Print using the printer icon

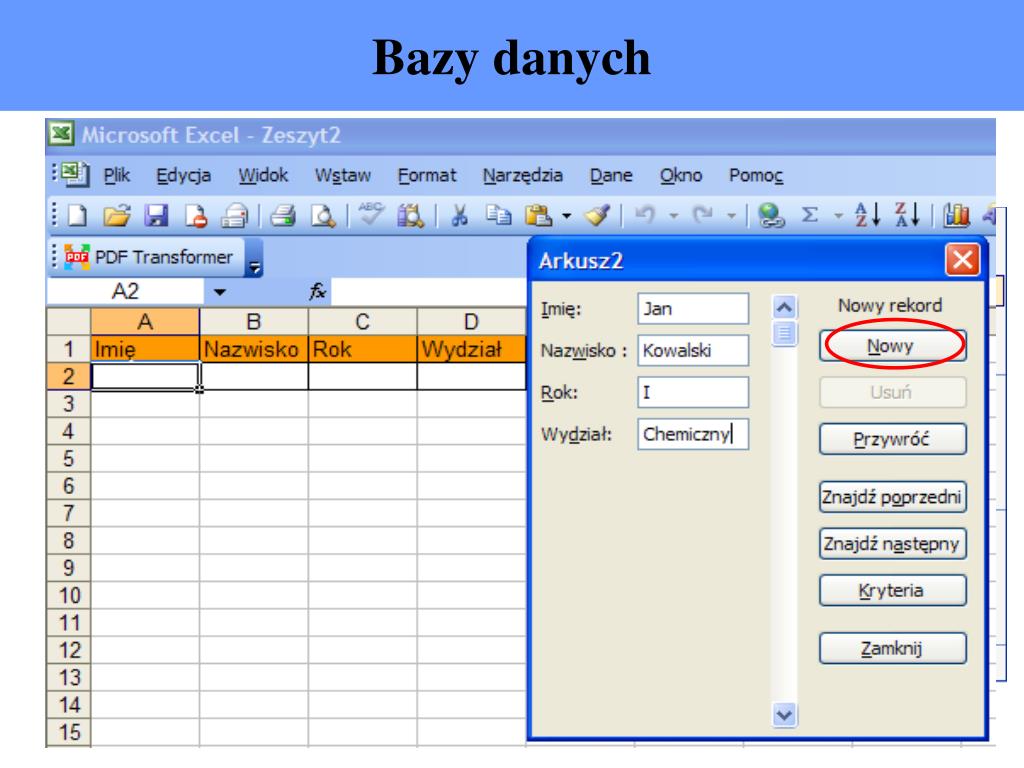tap(283, 215)
